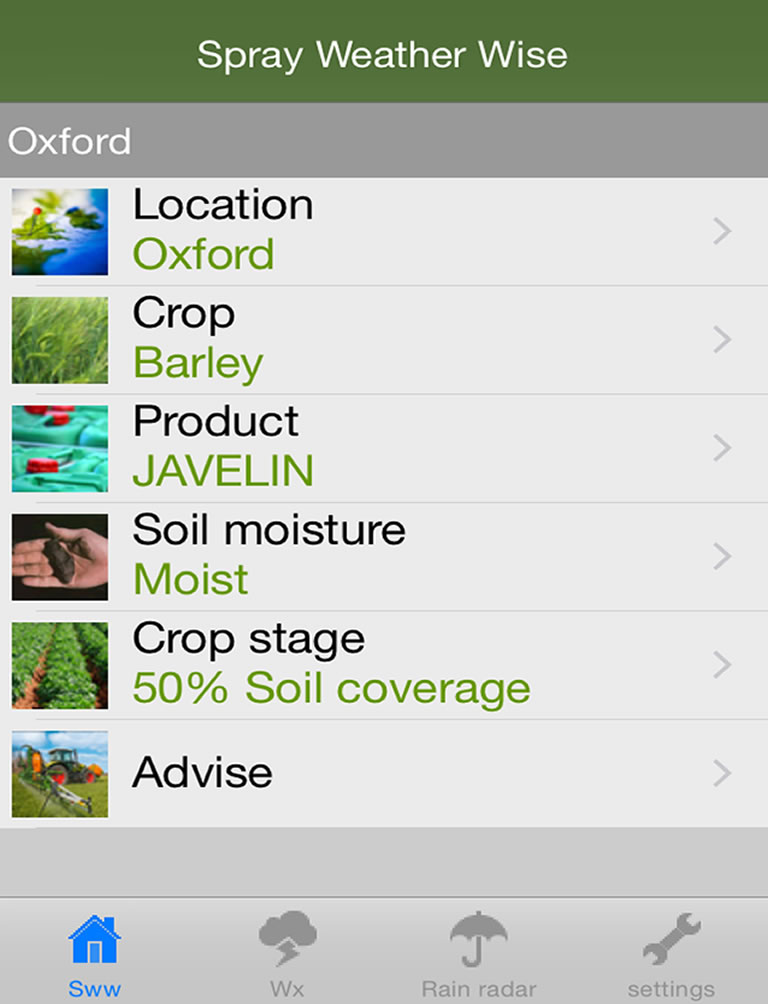The width and height of the screenshot is (768, 1004).
Task: Tap the Location row thumbnail image
Action: click(x=60, y=232)
